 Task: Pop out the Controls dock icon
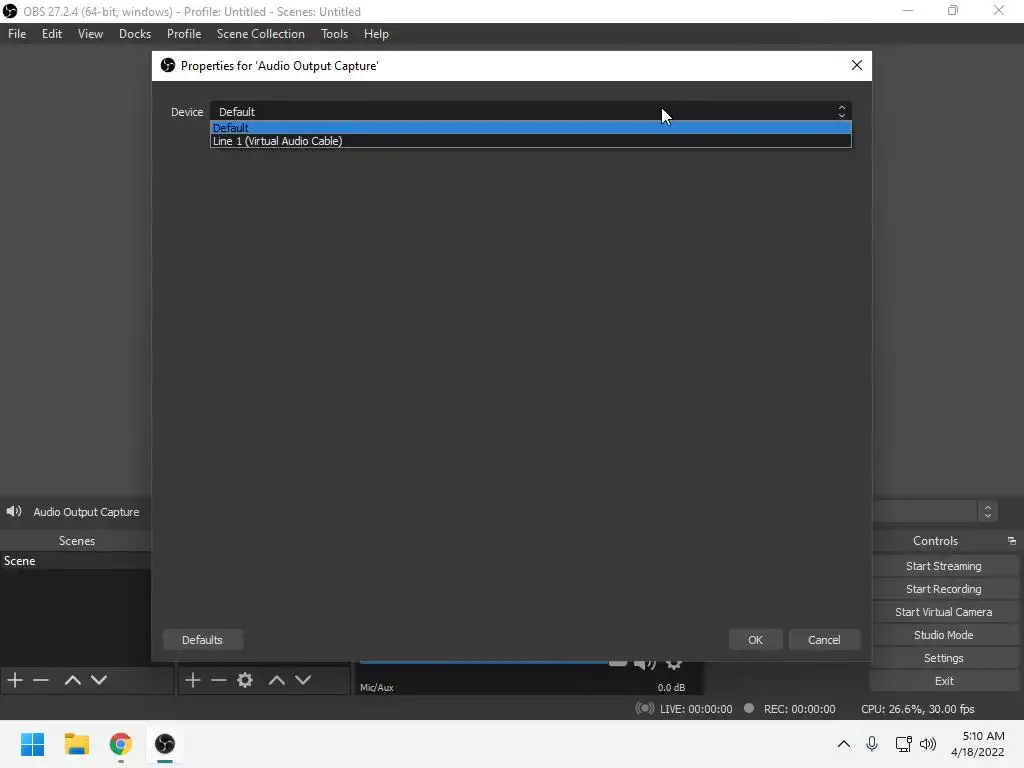[1012, 541]
